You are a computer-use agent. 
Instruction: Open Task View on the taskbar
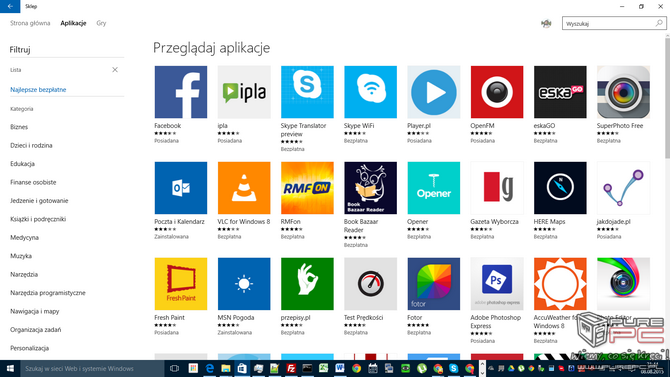tap(174, 368)
